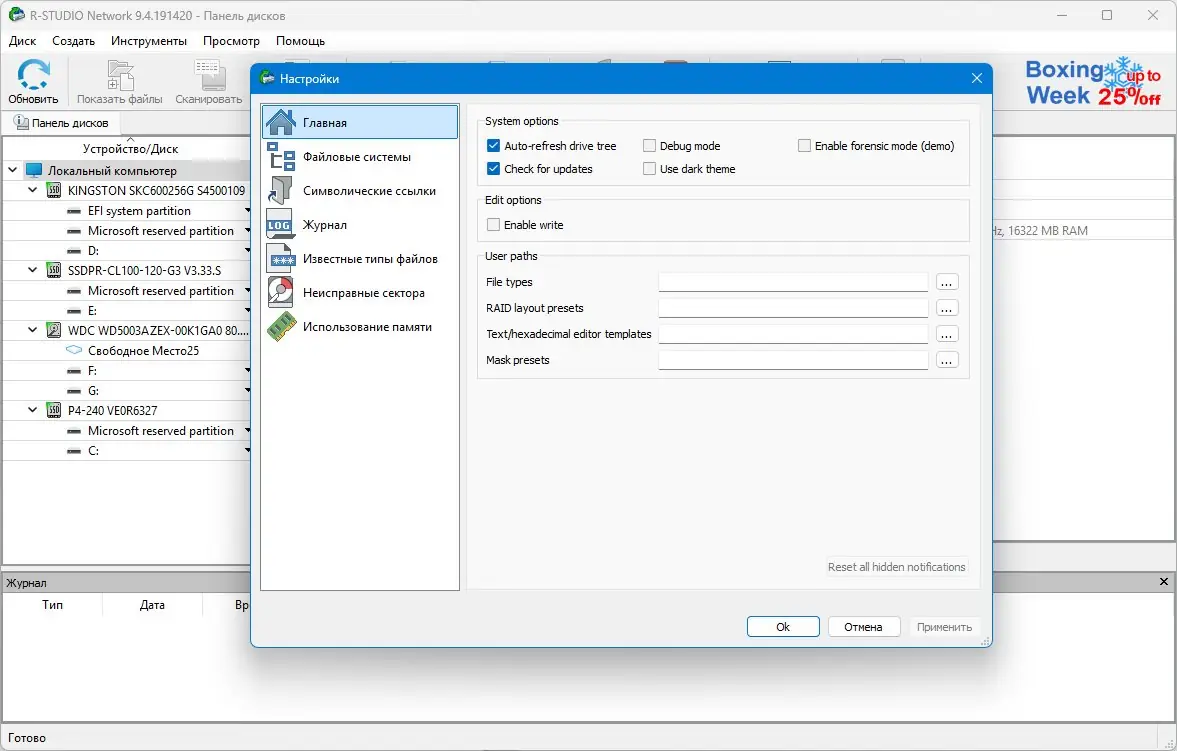Open the dropdown arrow on the D: partition

(x=247, y=251)
